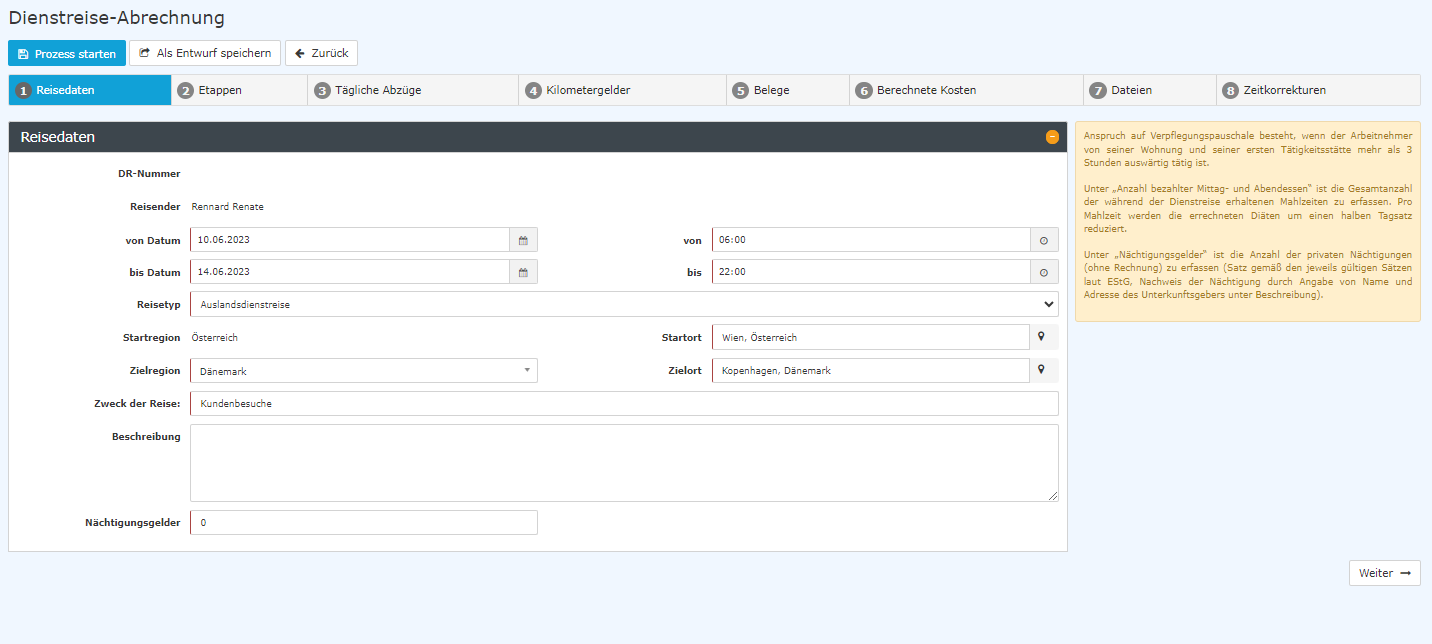Image resolution: width=1432 pixels, height=644 pixels.
Task: Click map pin icon beside Zielort
Action: [1041, 370]
